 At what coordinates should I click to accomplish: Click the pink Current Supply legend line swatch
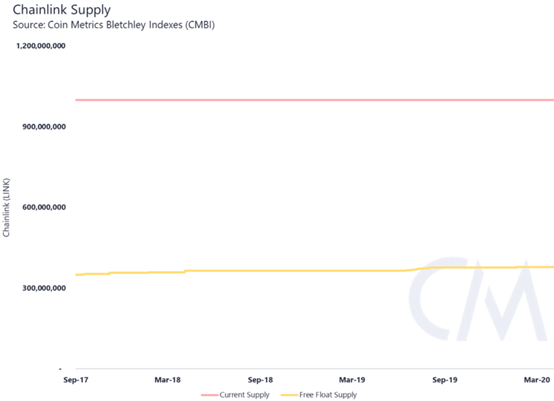pyautogui.click(x=210, y=395)
